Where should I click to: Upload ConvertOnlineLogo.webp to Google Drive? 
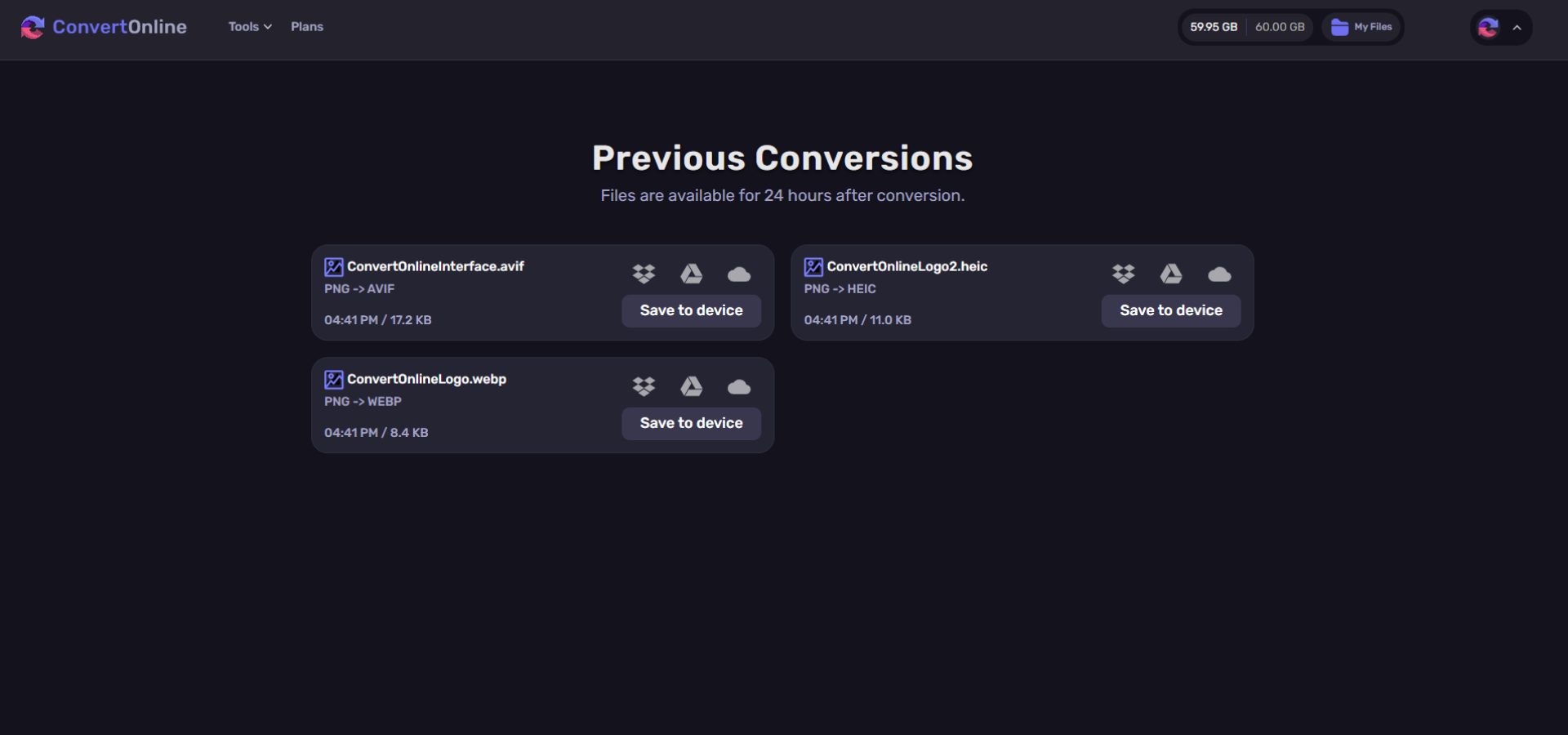click(691, 386)
